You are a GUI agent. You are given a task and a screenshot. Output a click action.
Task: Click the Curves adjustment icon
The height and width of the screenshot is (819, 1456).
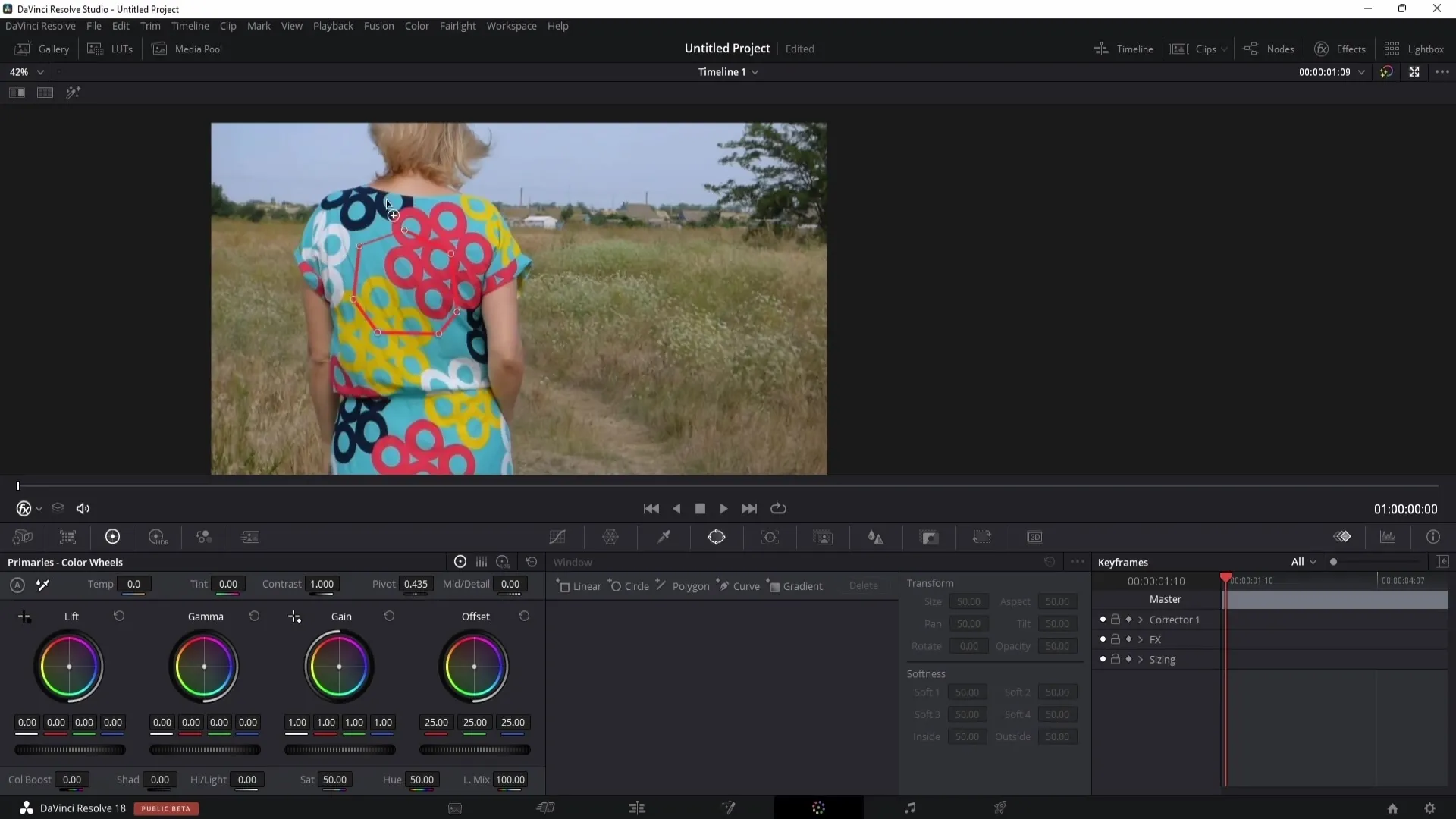[558, 537]
